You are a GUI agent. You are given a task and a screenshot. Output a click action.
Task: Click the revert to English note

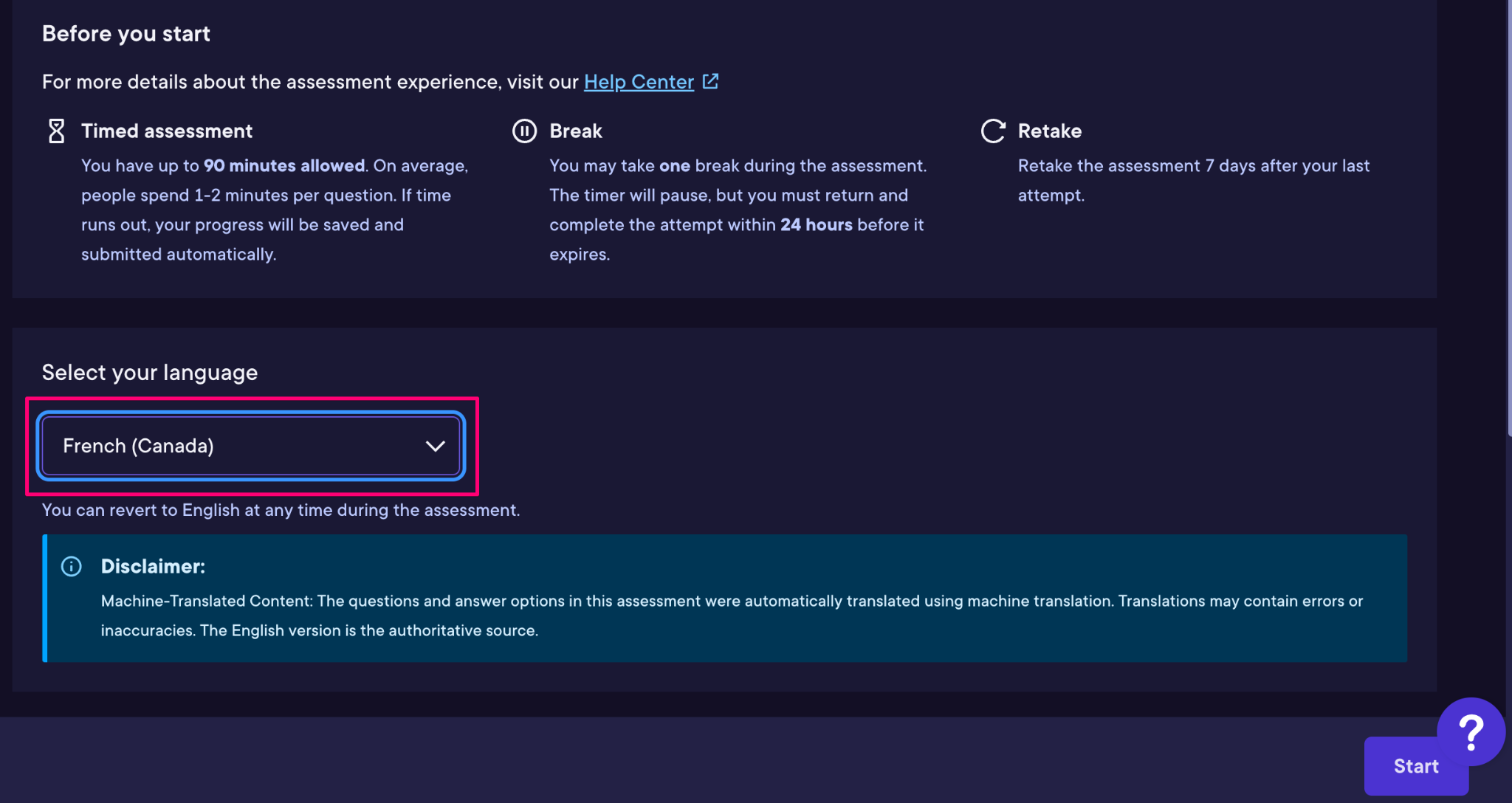(x=281, y=510)
